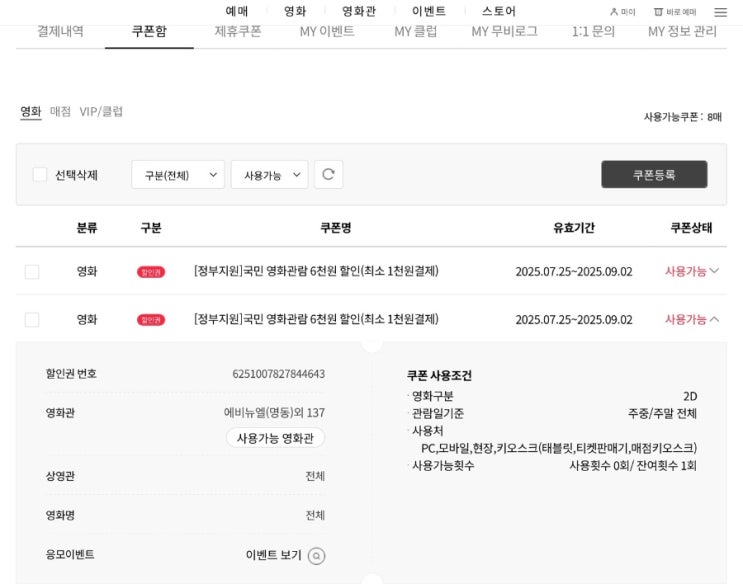743x584 pixels.
Task: Click the 할인권 badge in the second coupon row
Action: pos(151,320)
